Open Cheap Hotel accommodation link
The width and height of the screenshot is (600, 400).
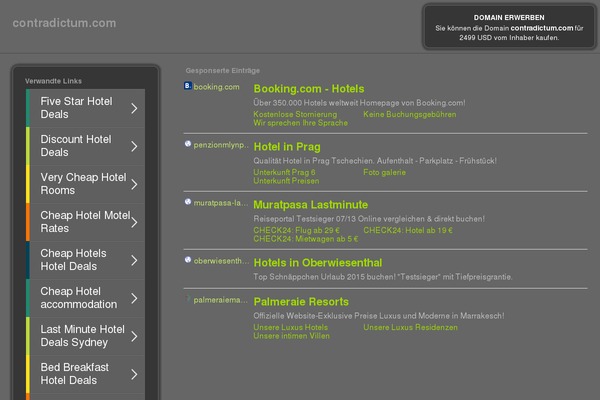(85, 298)
